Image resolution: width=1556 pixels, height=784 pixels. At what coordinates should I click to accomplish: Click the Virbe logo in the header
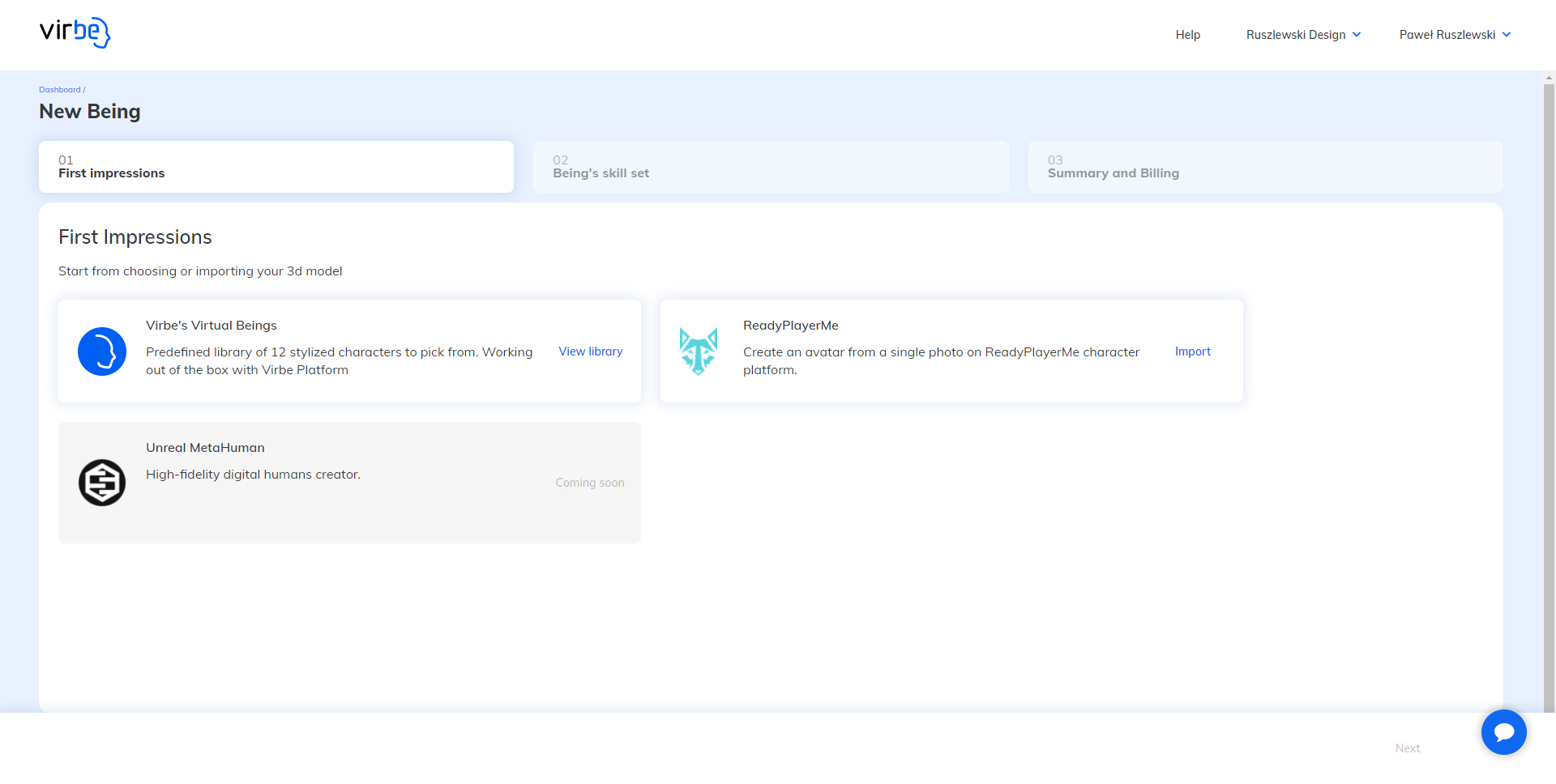75,32
